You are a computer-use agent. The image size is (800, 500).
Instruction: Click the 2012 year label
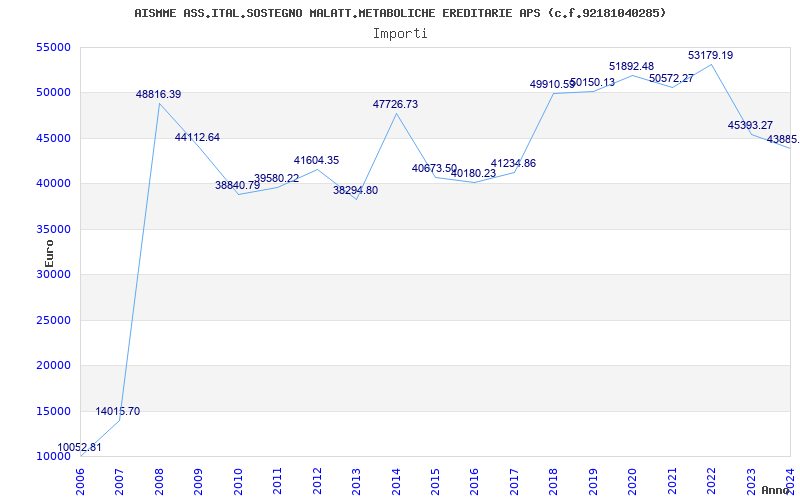(x=317, y=482)
